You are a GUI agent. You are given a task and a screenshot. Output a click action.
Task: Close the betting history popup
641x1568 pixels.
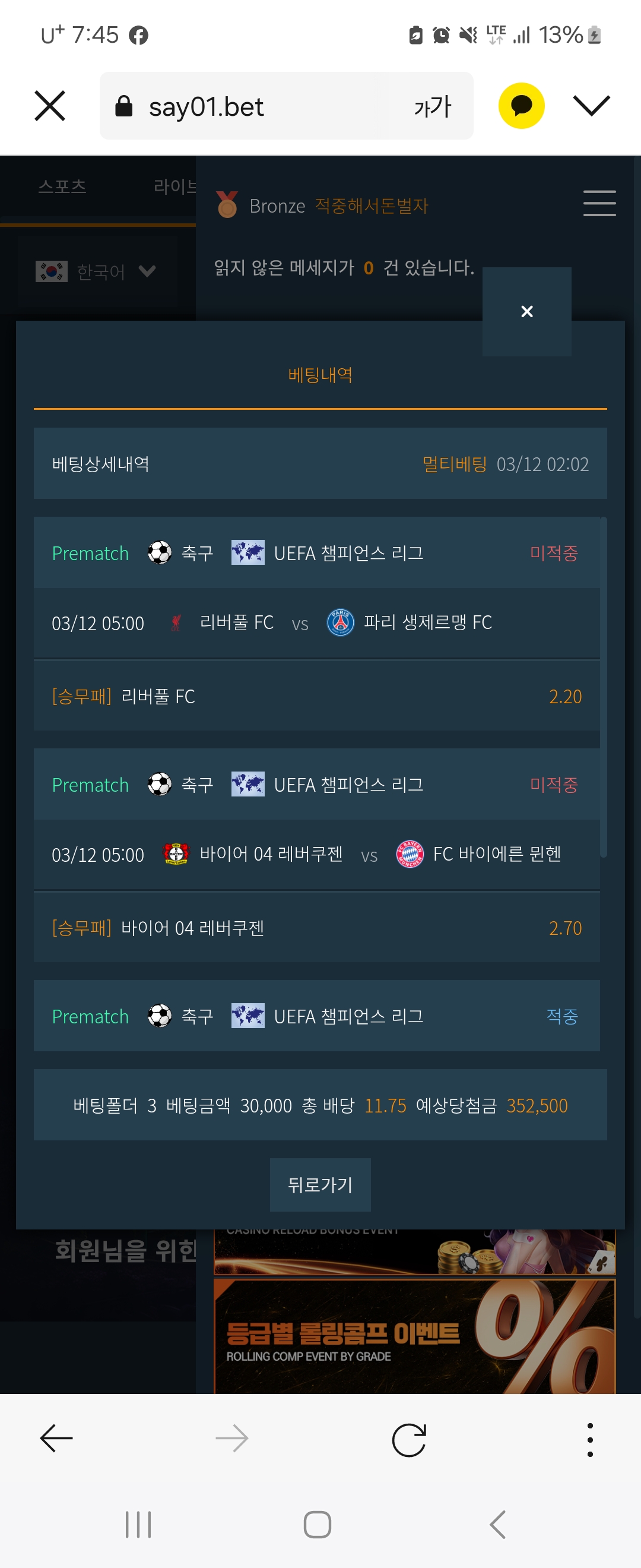click(x=526, y=312)
